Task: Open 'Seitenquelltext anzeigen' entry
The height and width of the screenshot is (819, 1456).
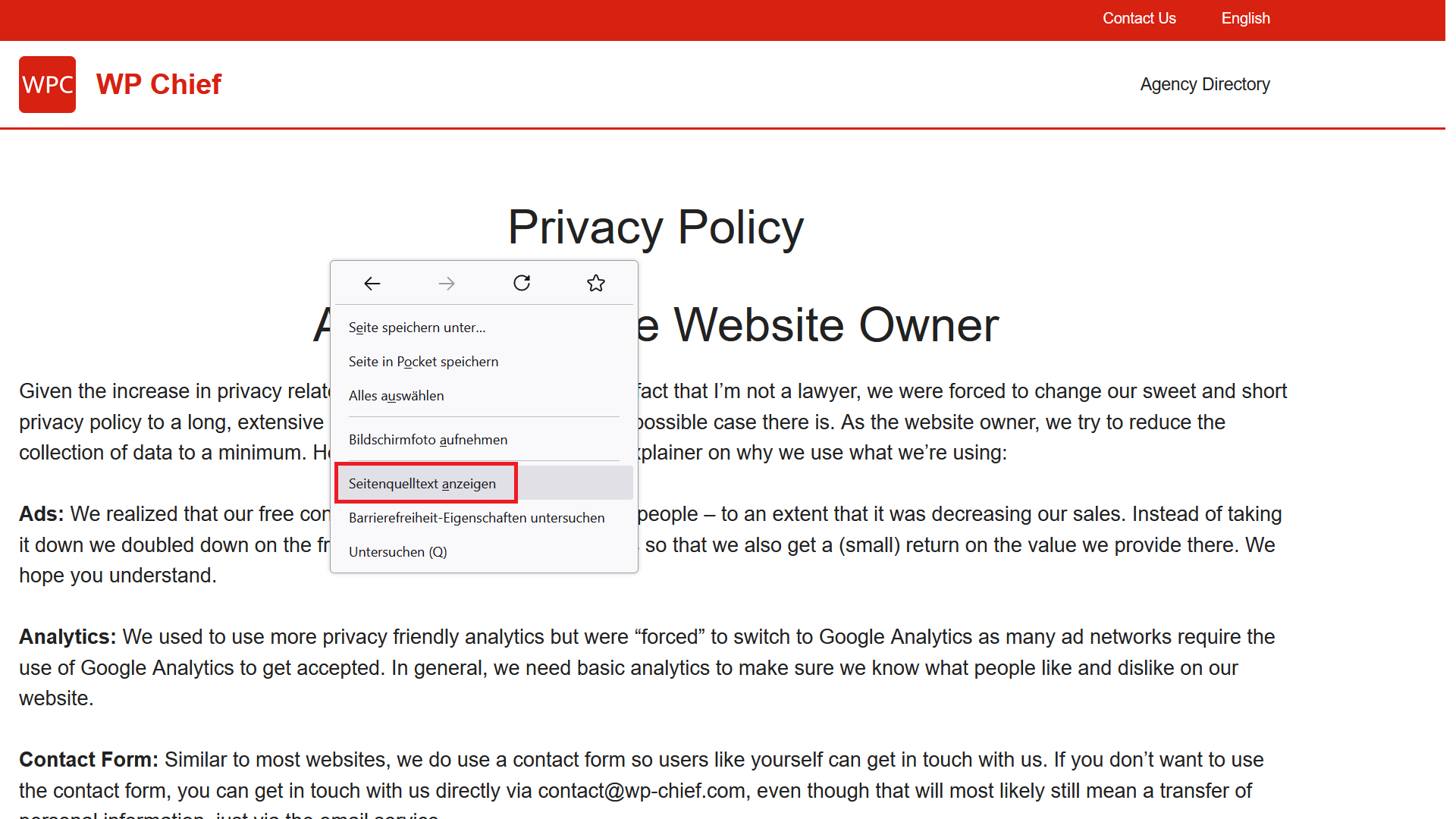Action: point(484,484)
